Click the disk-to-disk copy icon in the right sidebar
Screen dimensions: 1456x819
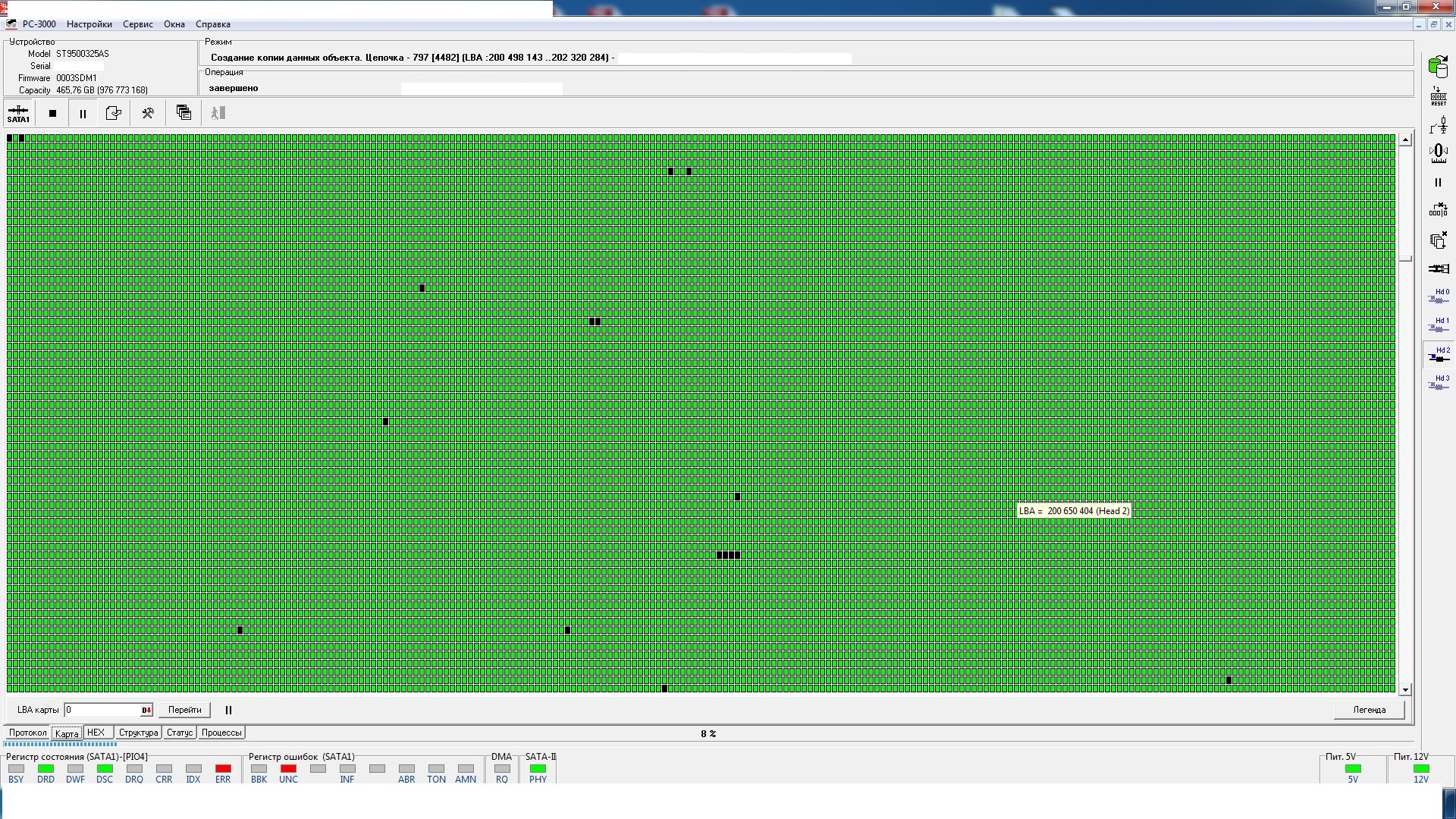(x=1438, y=67)
